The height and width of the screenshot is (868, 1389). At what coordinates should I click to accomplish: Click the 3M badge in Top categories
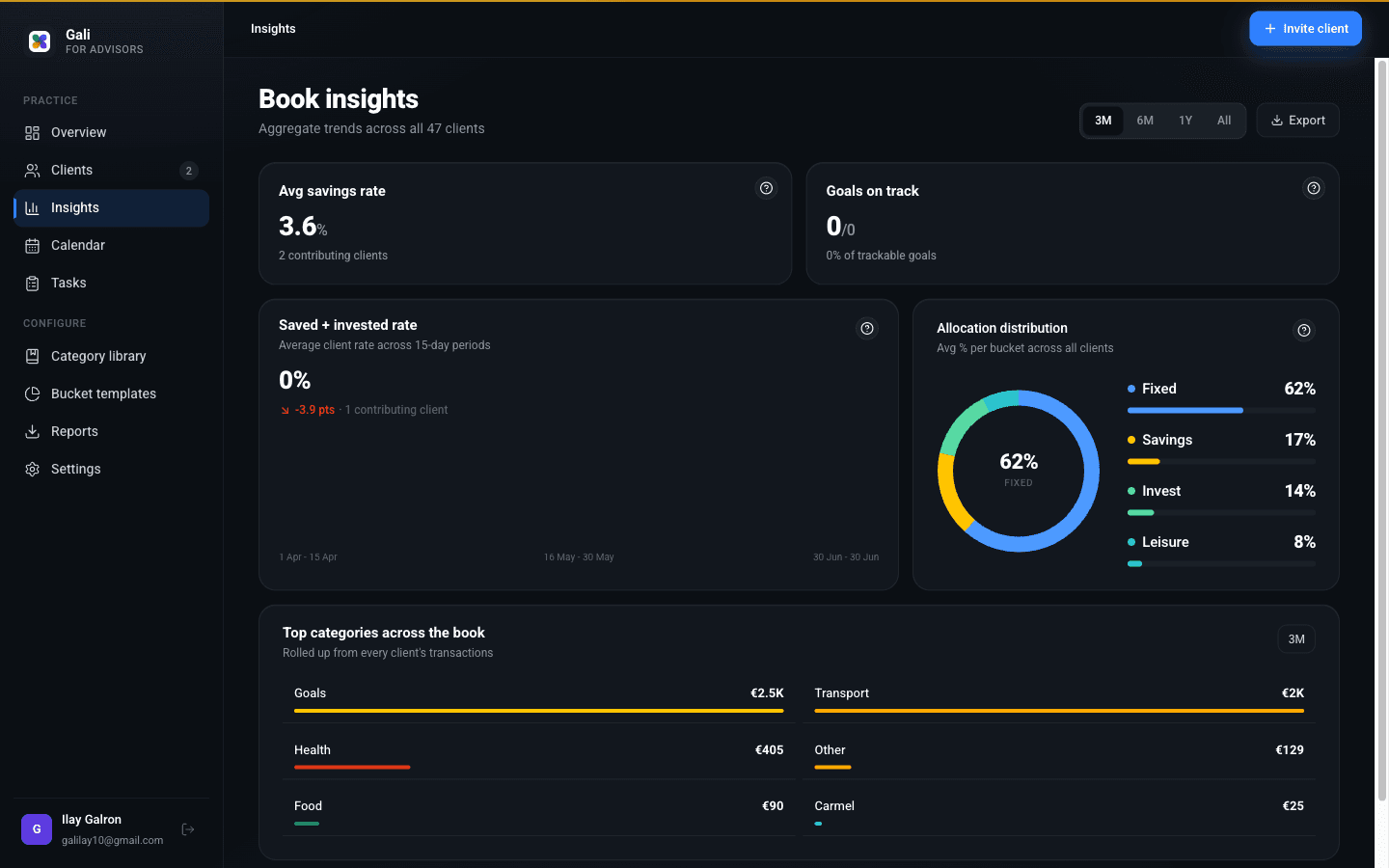pos(1296,639)
